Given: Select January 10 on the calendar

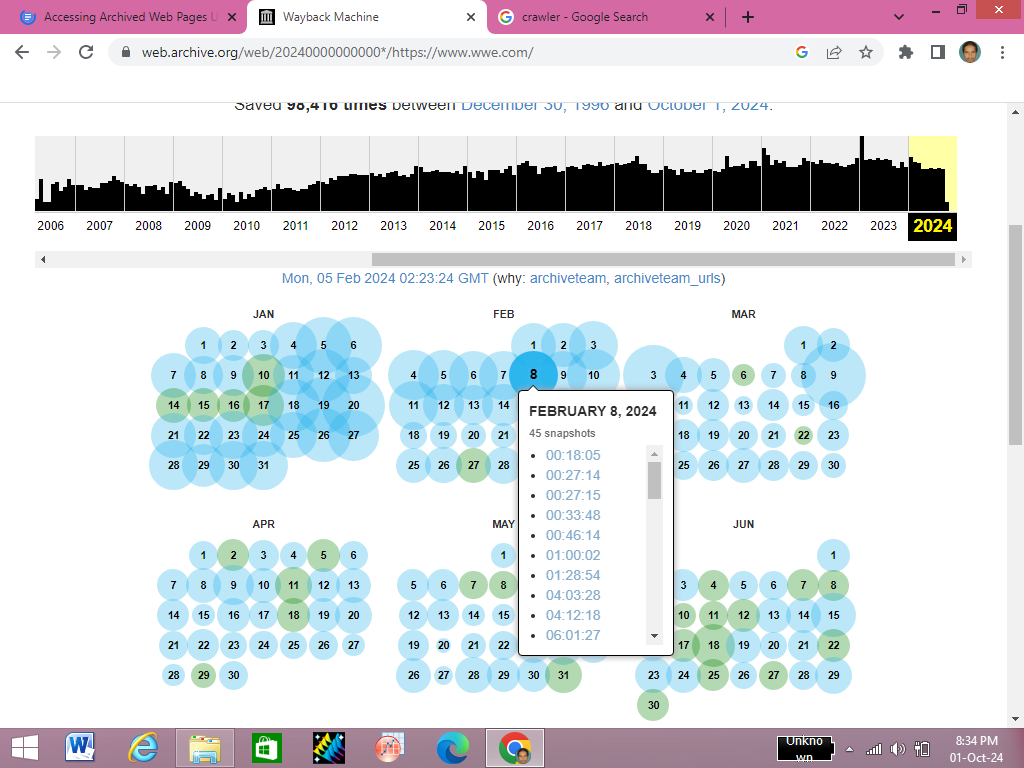Looking at the screenshot, I should [x=263, y=376].
